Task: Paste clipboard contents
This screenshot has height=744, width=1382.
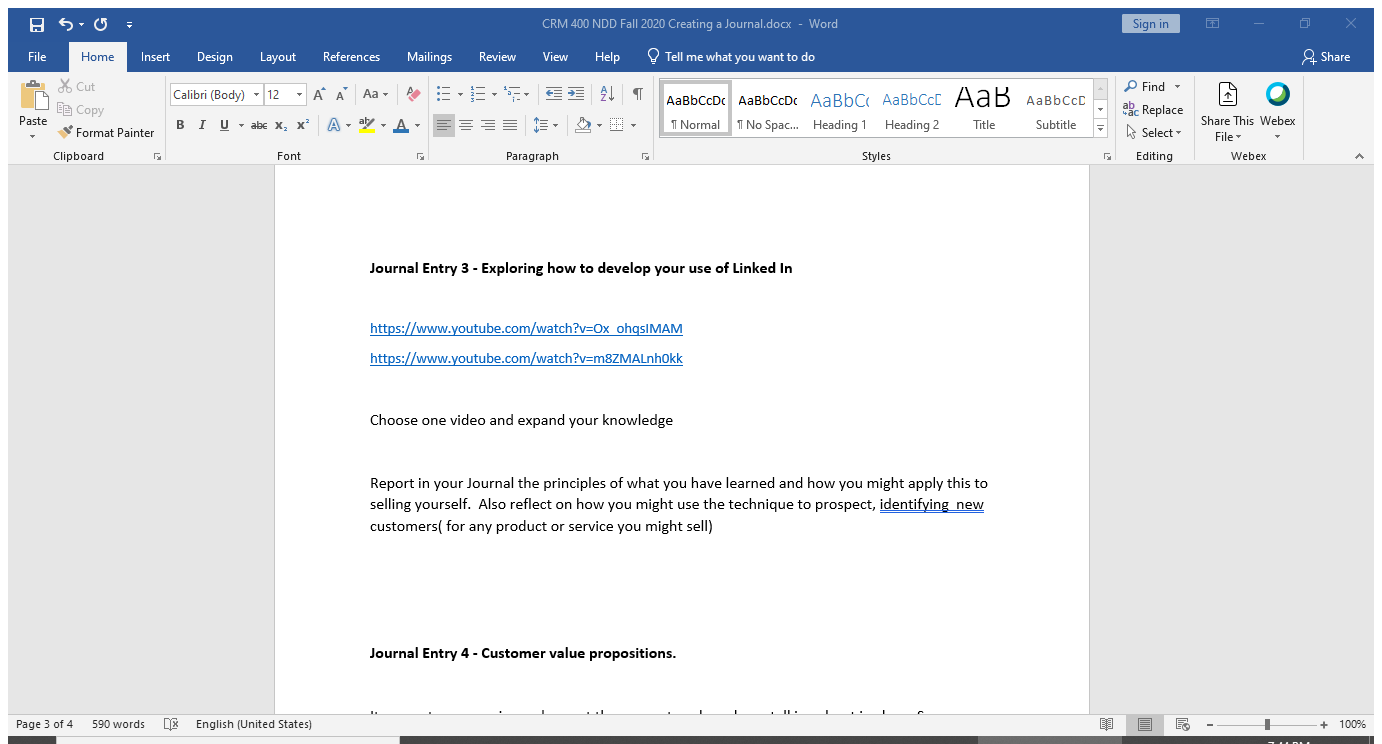Action: [33, 110]
